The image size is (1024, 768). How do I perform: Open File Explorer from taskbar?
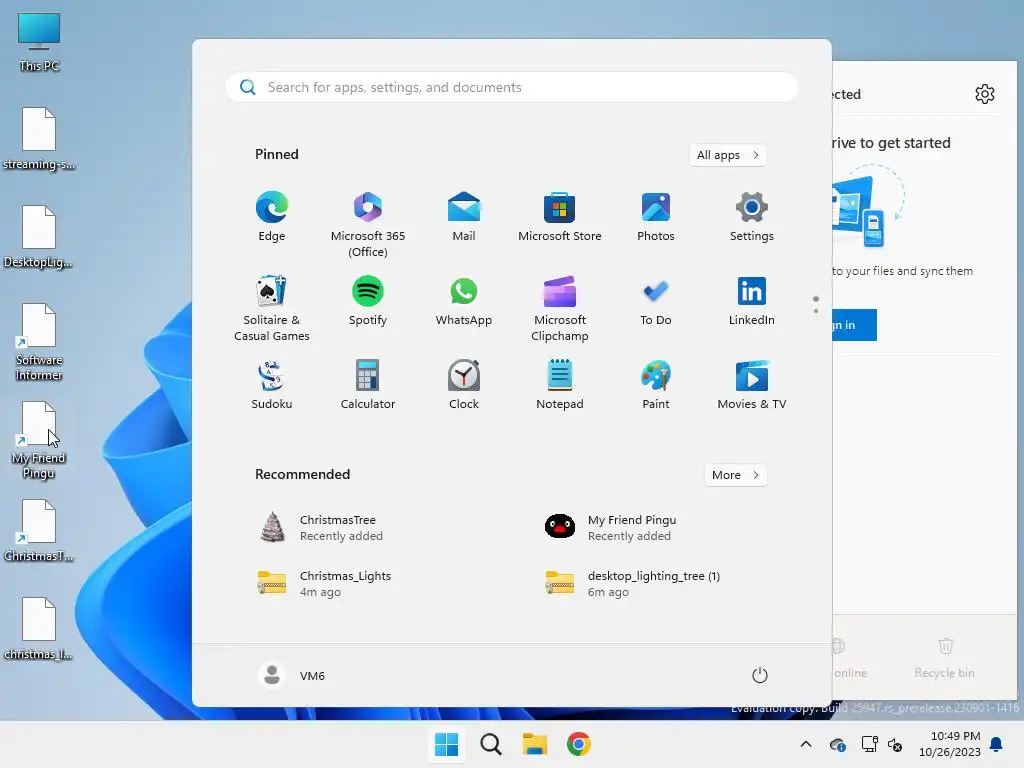click(535, 744)
